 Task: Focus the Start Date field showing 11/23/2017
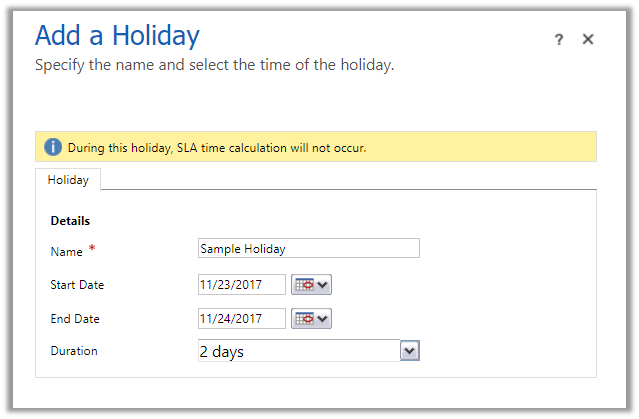click(241, 285)
